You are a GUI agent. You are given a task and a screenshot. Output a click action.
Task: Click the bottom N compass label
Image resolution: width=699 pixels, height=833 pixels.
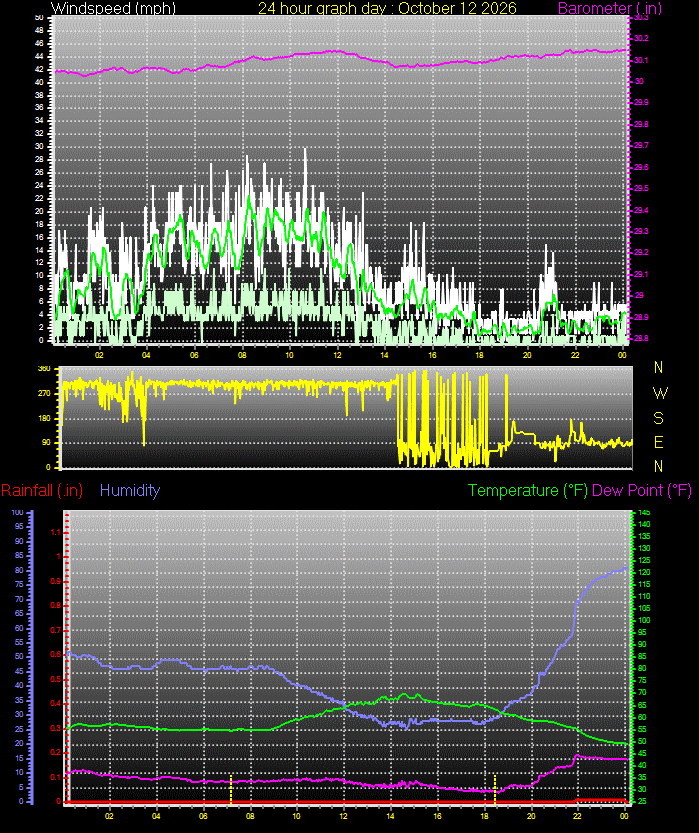658,466
